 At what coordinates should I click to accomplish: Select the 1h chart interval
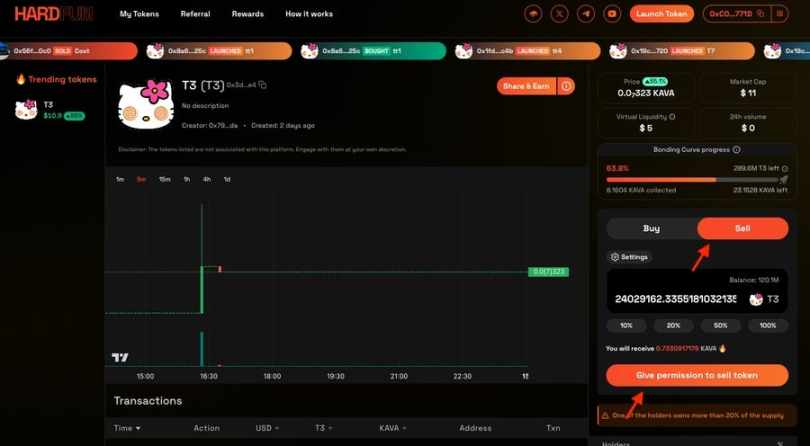(x=186, y=179)
